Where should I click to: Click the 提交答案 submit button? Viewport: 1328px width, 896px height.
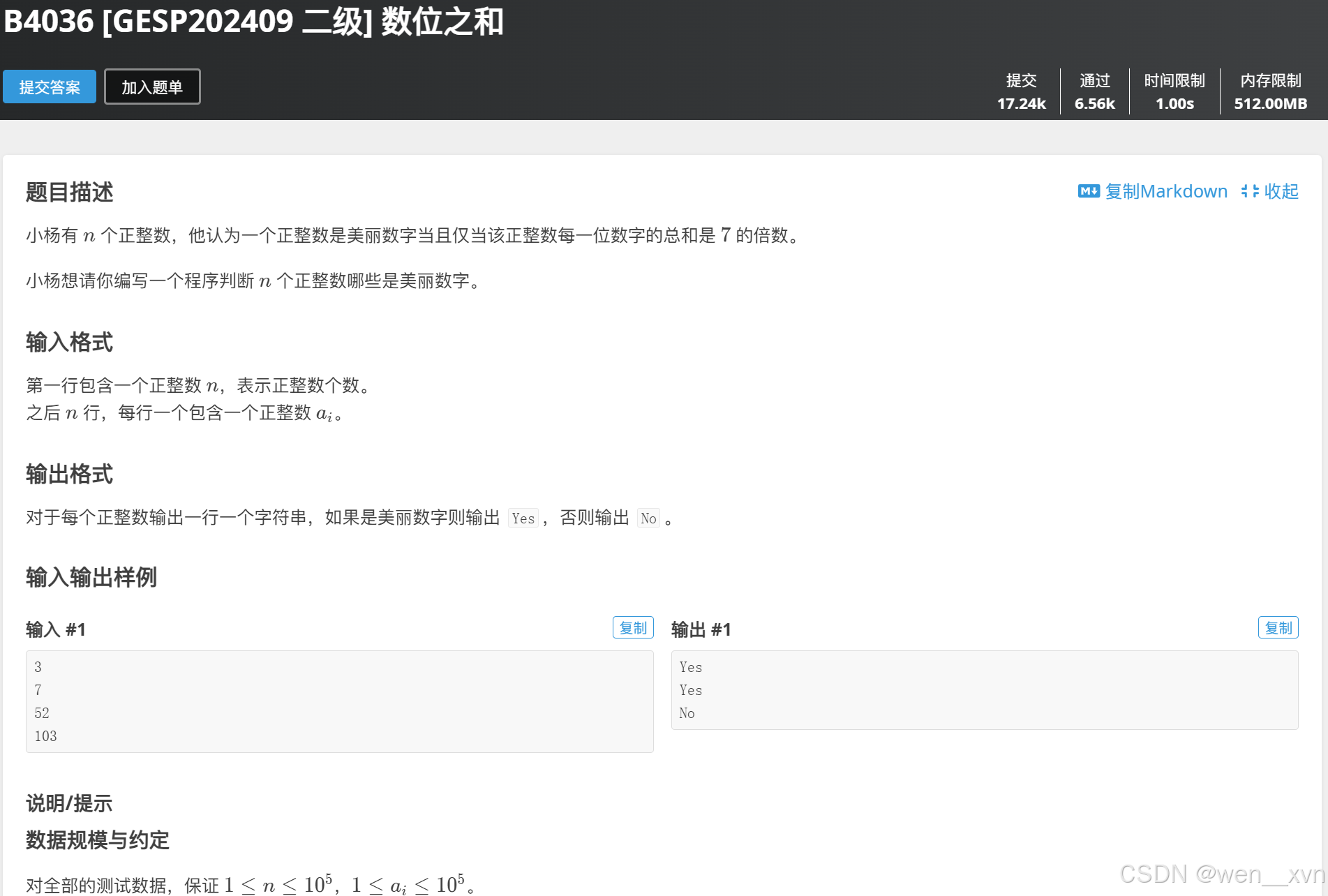[x=49, y=87]
